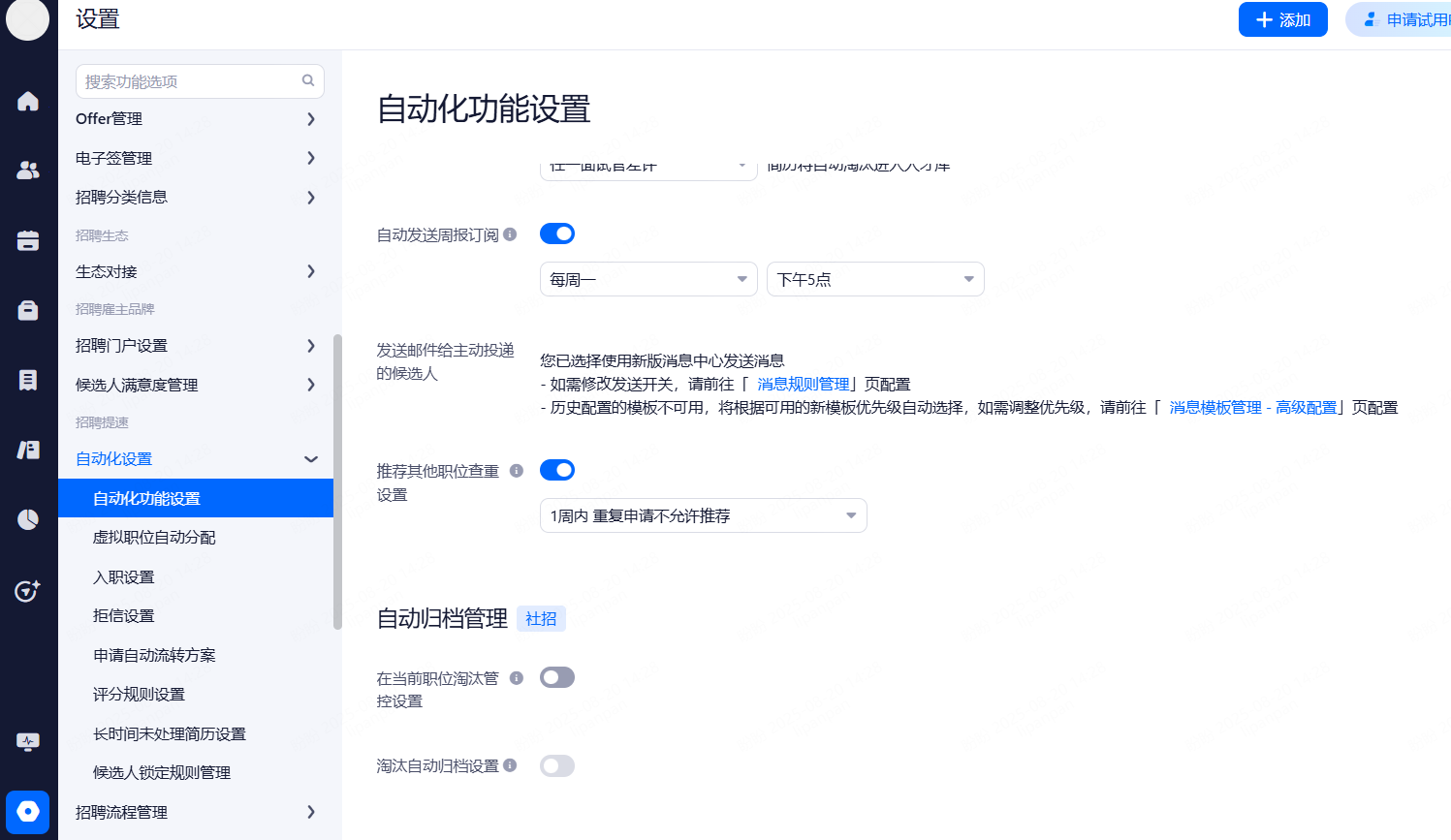This screenshot has width=1451, height=840.
Task: Click the home icon in left sidebar
Action: 28,102
